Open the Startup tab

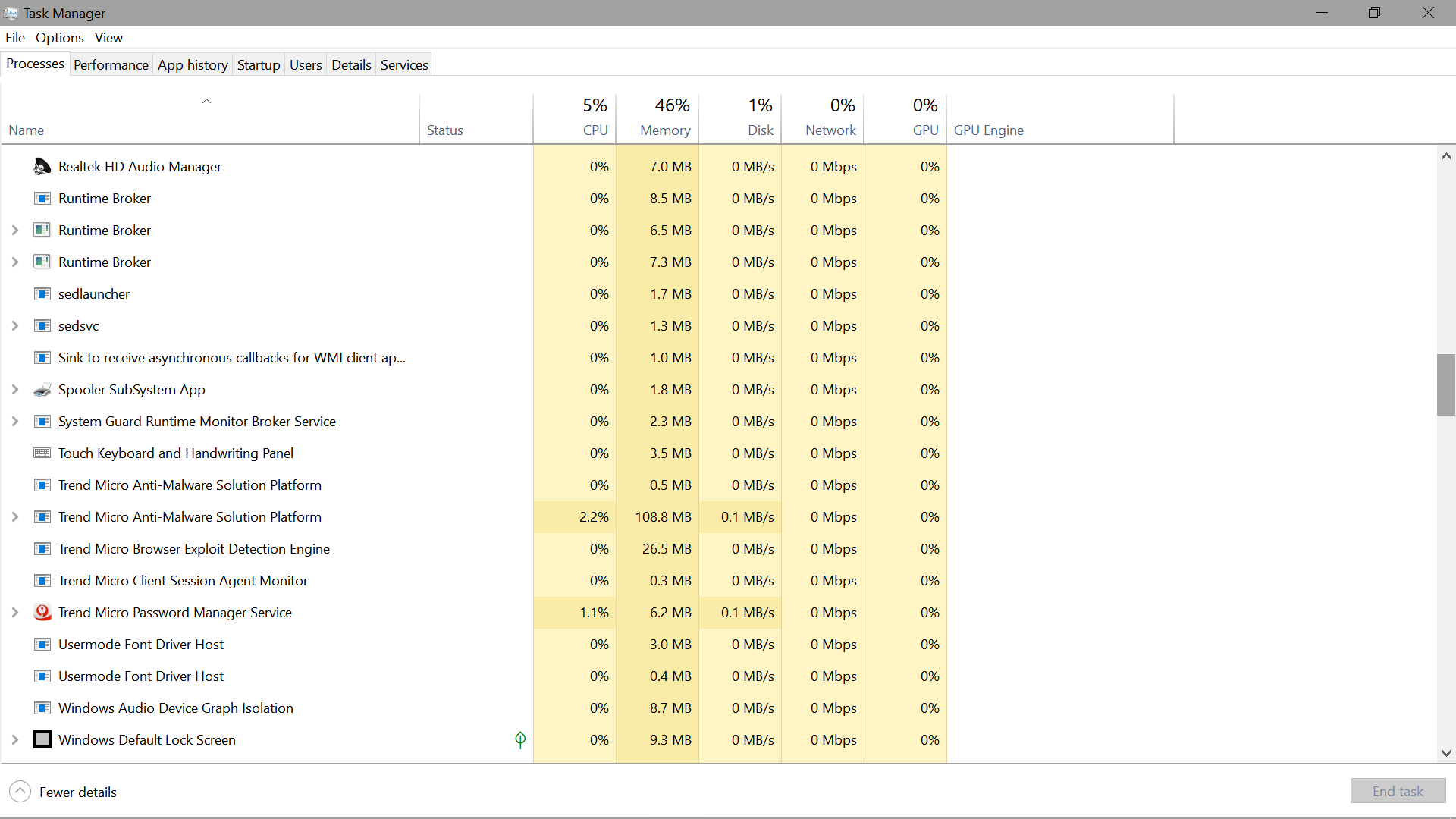click(x=259, y=65)
